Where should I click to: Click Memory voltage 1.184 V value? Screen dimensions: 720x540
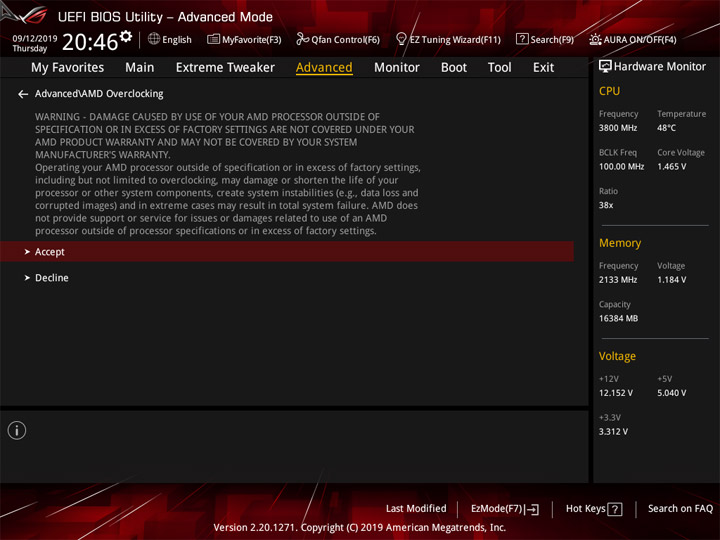coord(671,280)
